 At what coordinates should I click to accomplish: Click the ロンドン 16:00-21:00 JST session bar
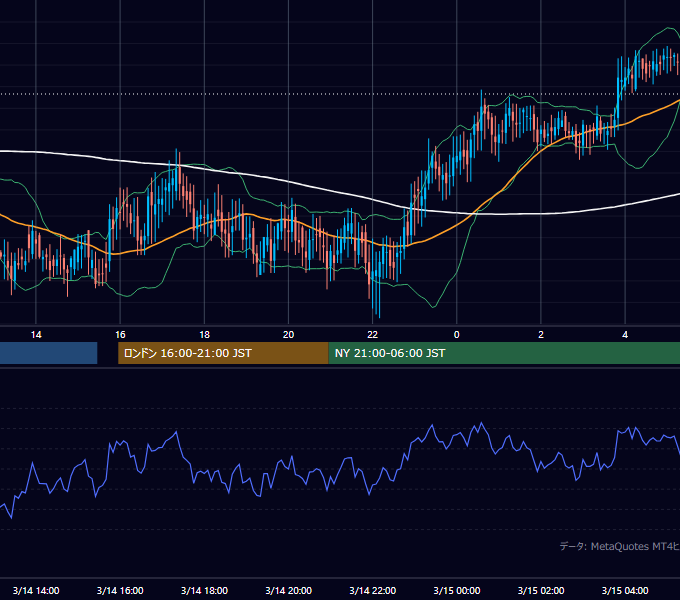(223, 353)
